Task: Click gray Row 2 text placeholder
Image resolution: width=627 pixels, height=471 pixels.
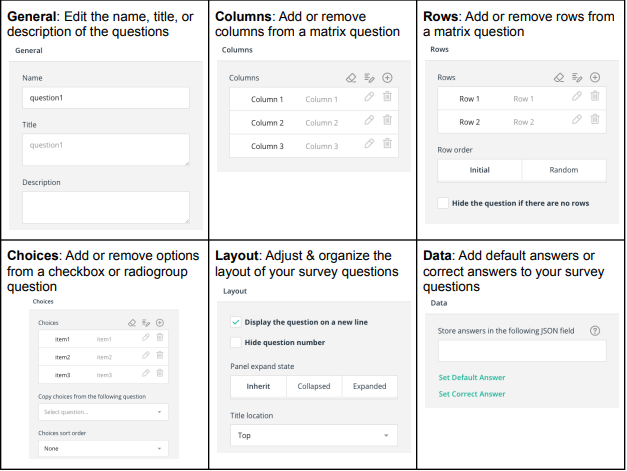Action: tap(523, 122)
